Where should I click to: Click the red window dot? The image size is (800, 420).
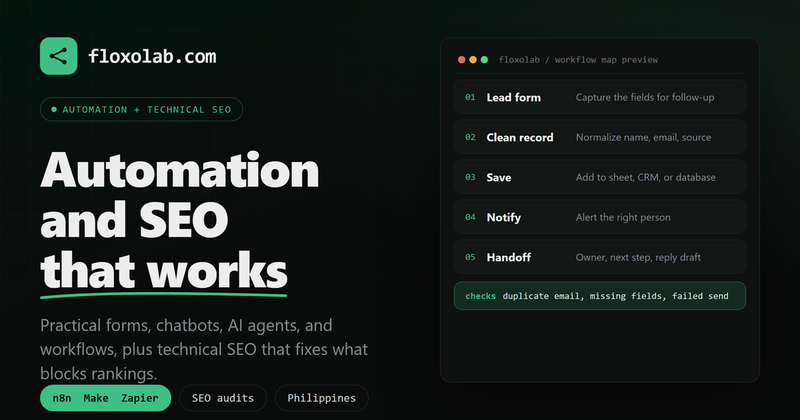point(461,60)
